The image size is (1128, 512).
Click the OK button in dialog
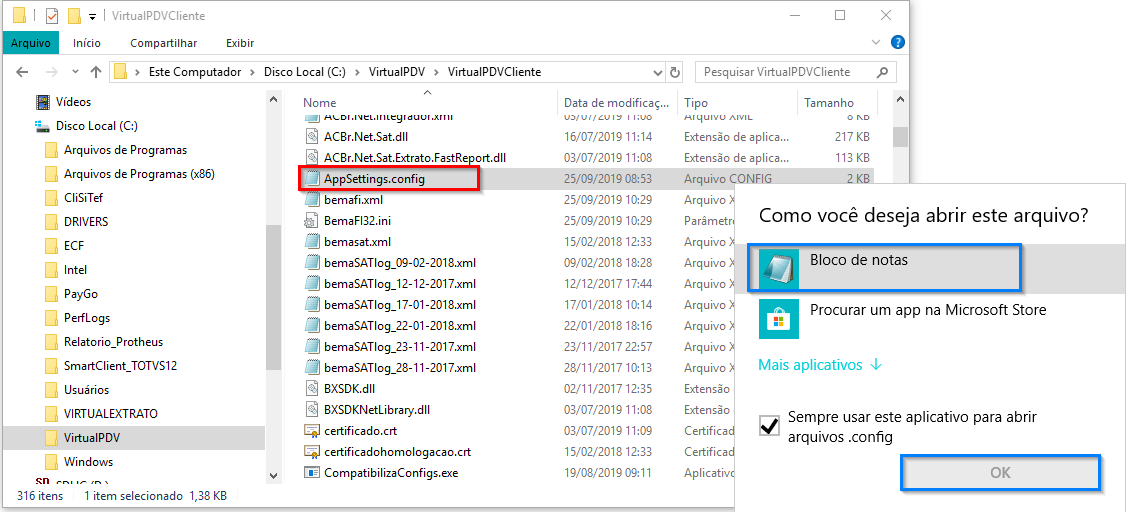tap(1001, 472)
